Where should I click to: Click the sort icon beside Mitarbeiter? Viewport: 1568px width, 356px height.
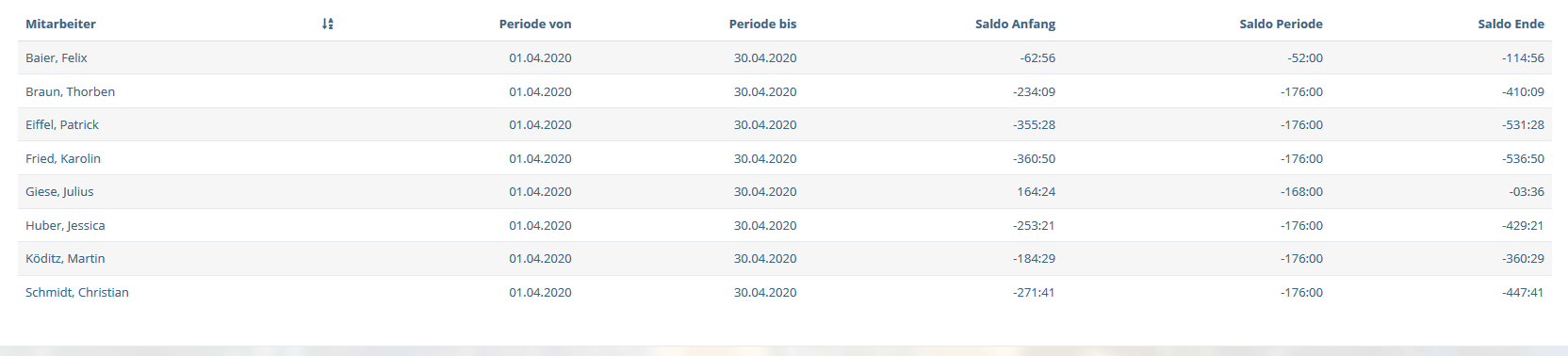(x=328, y=24)
